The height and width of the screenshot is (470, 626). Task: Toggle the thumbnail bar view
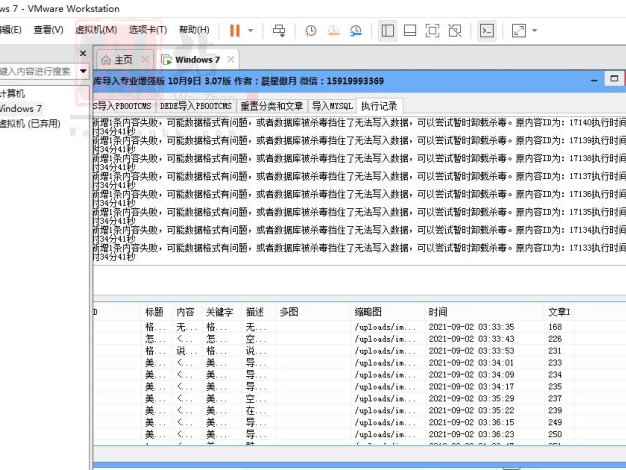[x=410, y=30]
